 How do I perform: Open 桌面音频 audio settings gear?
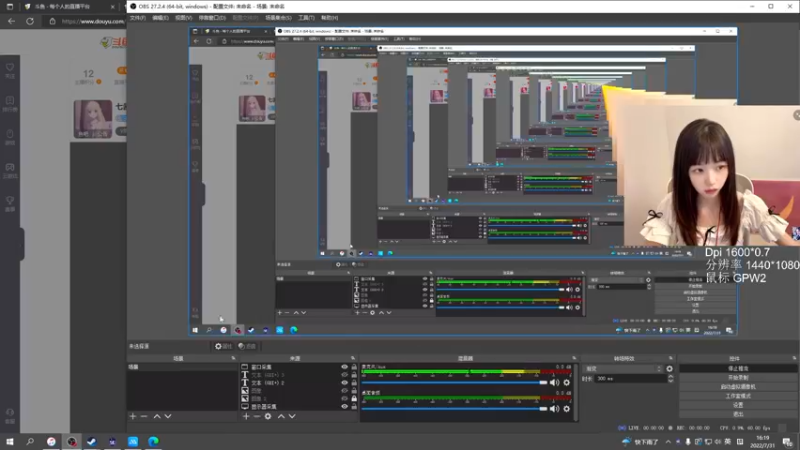[566, 409]
